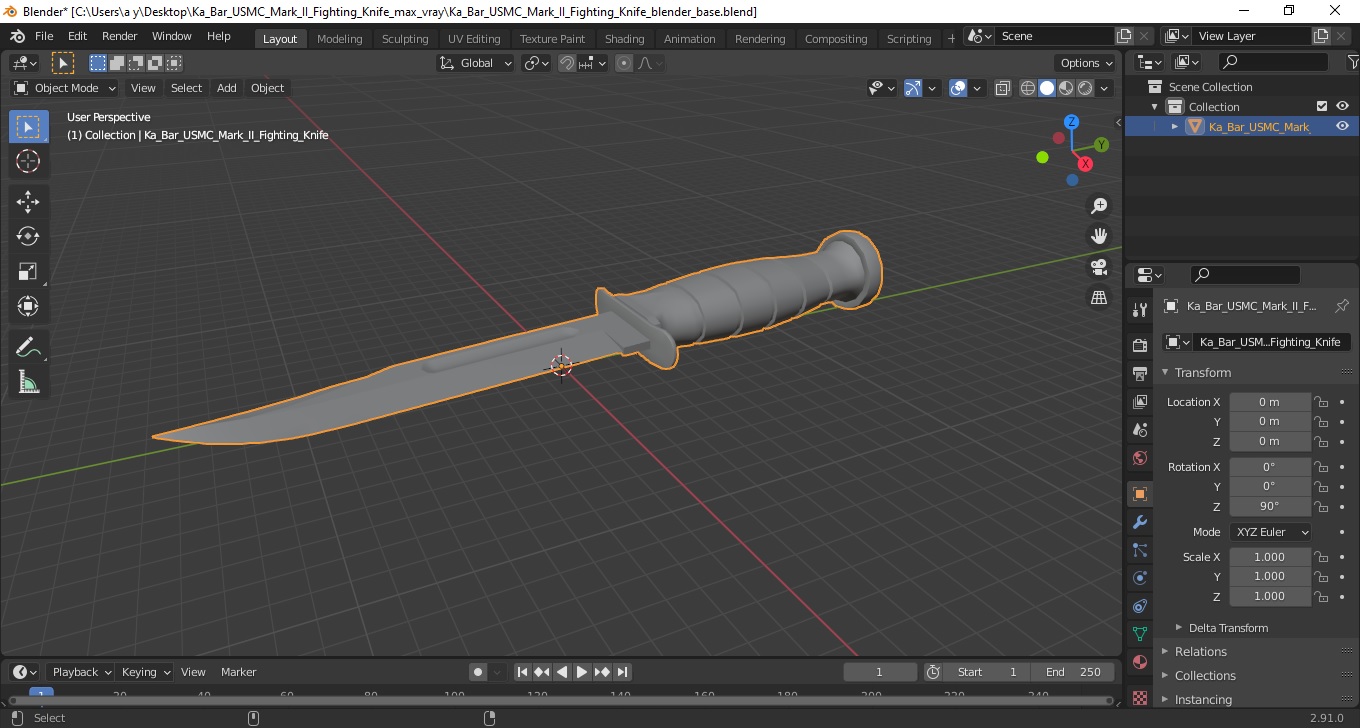Open the Render menu
The width and height of the screenshot is (1360, 728).
(x=120, y=36)
